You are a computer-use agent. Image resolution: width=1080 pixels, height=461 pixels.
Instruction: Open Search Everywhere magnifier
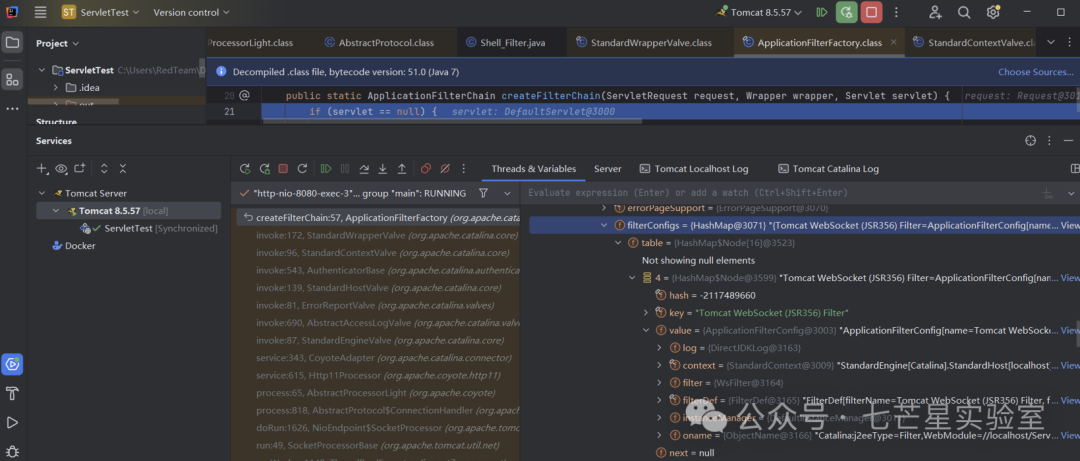point(964,12)
